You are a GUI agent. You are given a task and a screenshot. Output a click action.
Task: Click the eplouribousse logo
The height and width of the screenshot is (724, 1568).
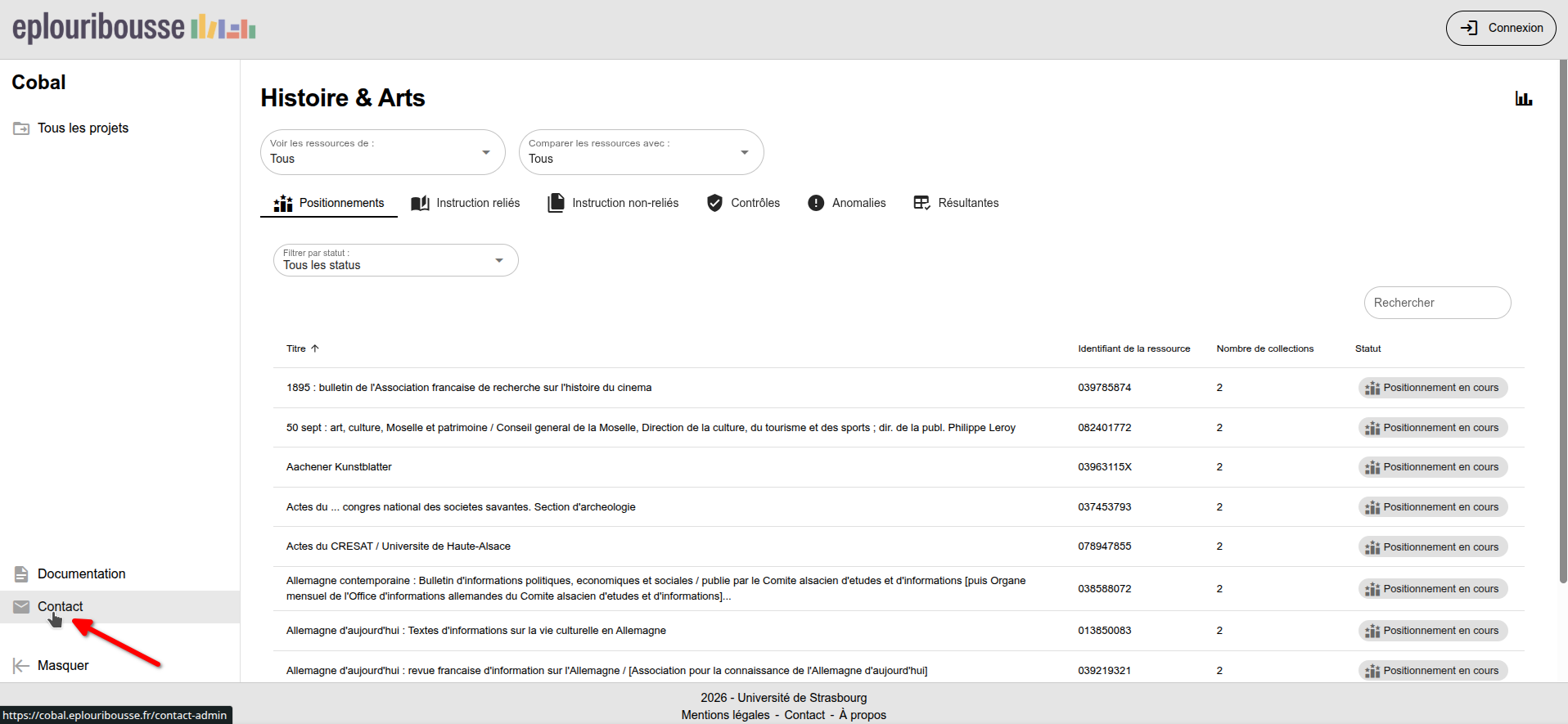point(134,28)
